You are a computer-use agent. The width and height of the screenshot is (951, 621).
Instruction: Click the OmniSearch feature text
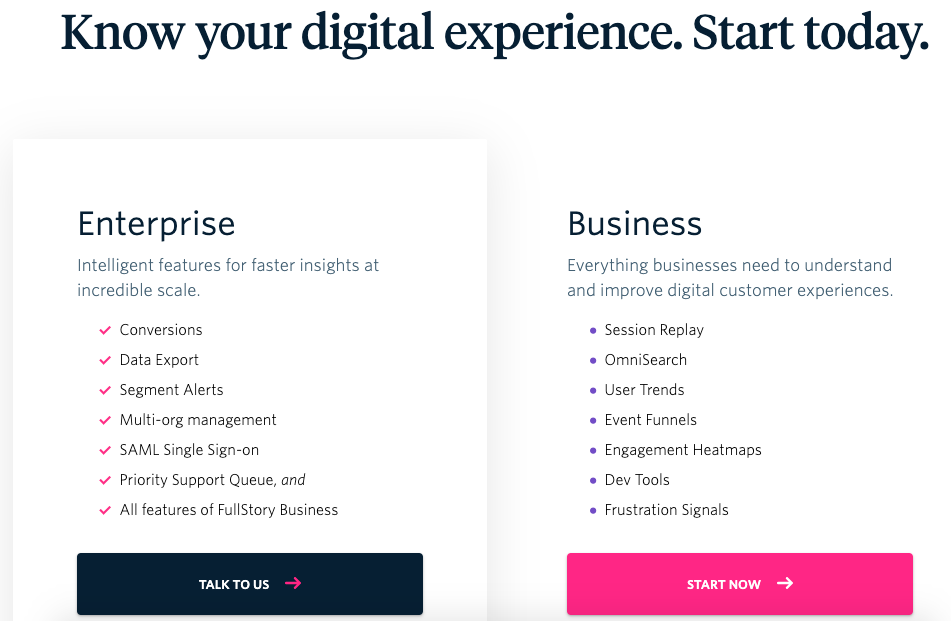[645, 360]
